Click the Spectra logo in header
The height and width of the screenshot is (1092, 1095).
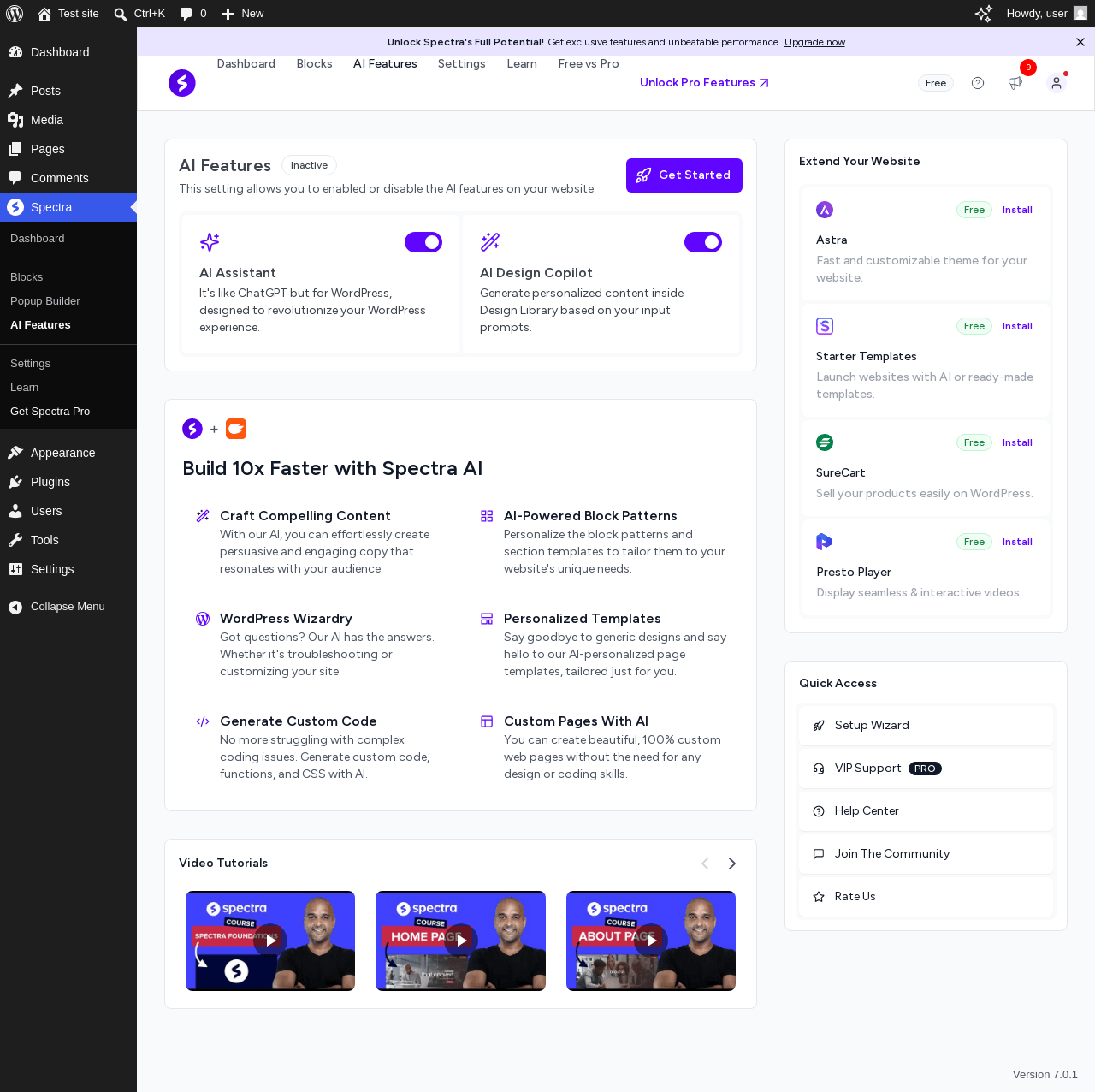[x=182, y=83]
